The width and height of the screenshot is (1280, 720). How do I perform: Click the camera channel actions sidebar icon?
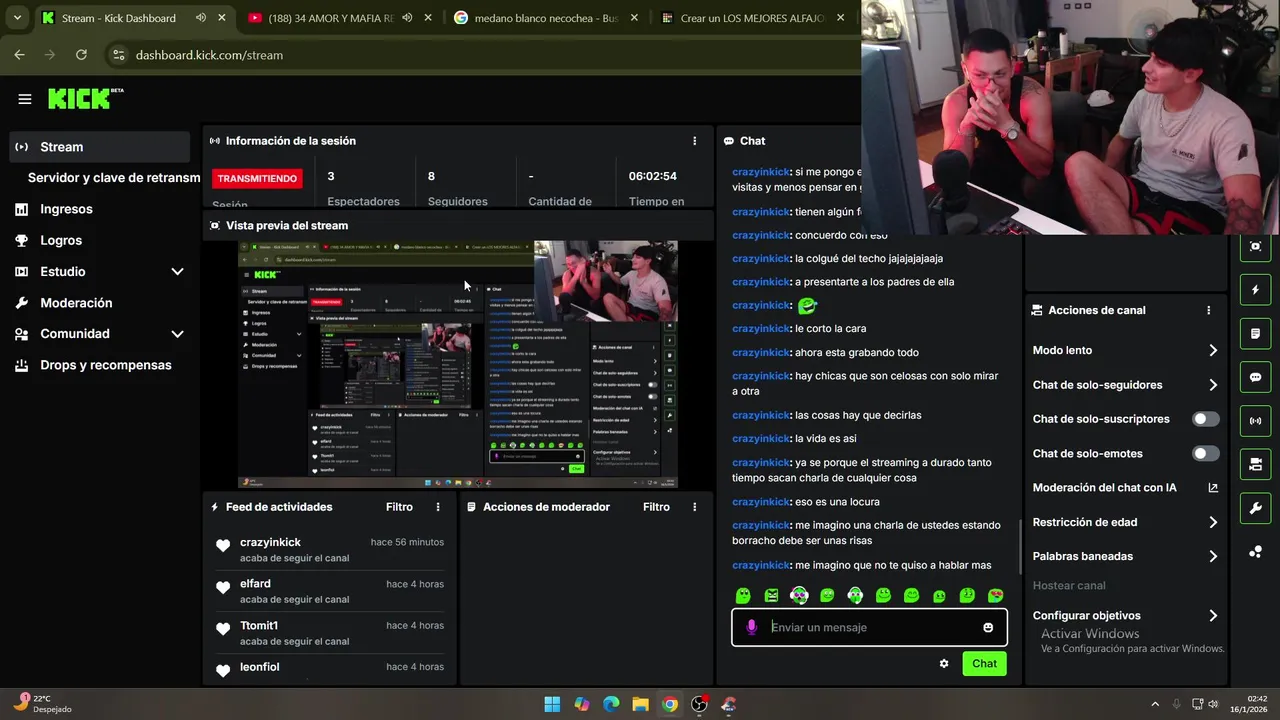(x=1256, y=464)
